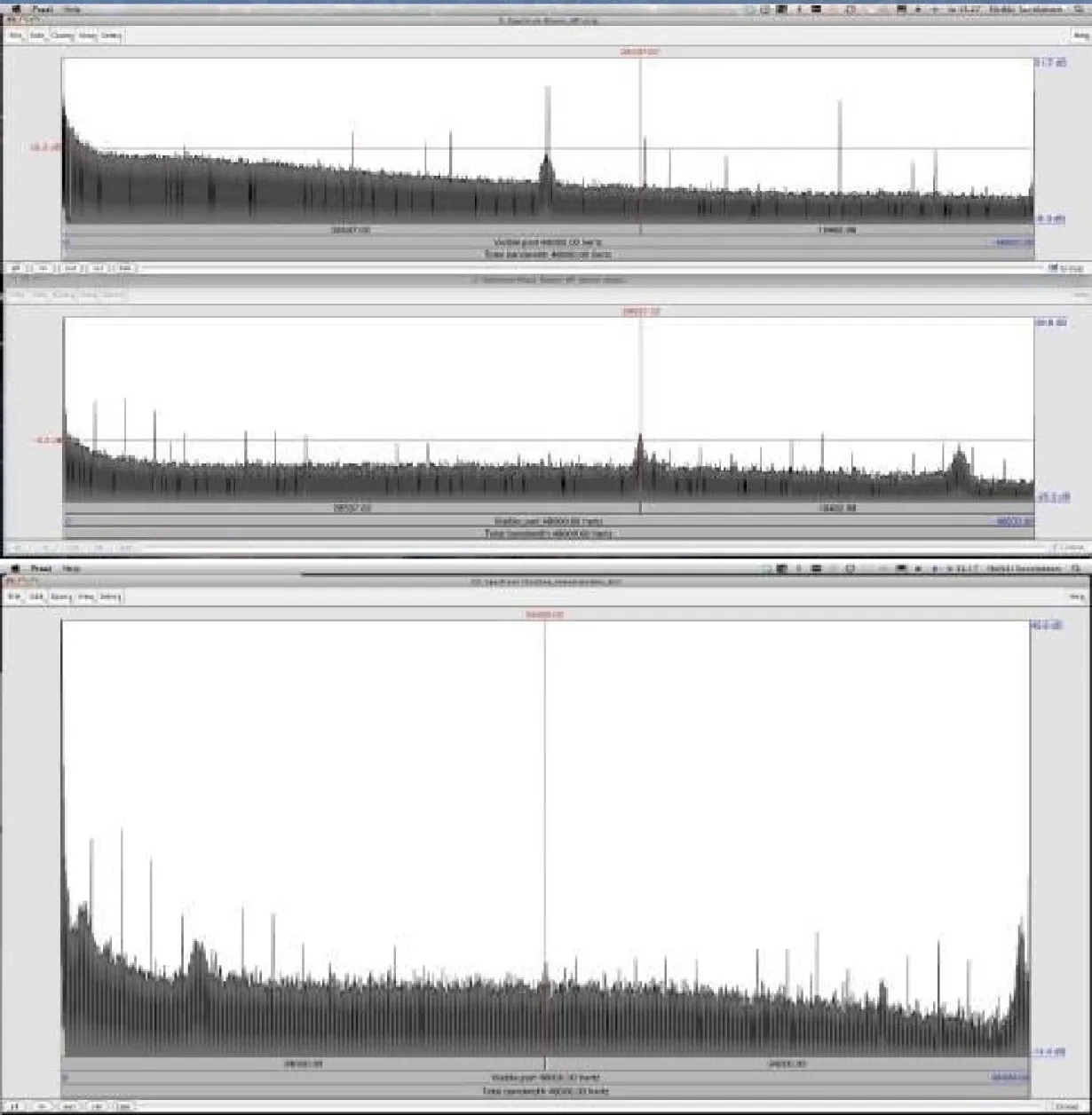The width and height of the screenshot is (1092, 1115).
Task: Open the View menu in bottom spectrum window
Action: coord(86,597)
